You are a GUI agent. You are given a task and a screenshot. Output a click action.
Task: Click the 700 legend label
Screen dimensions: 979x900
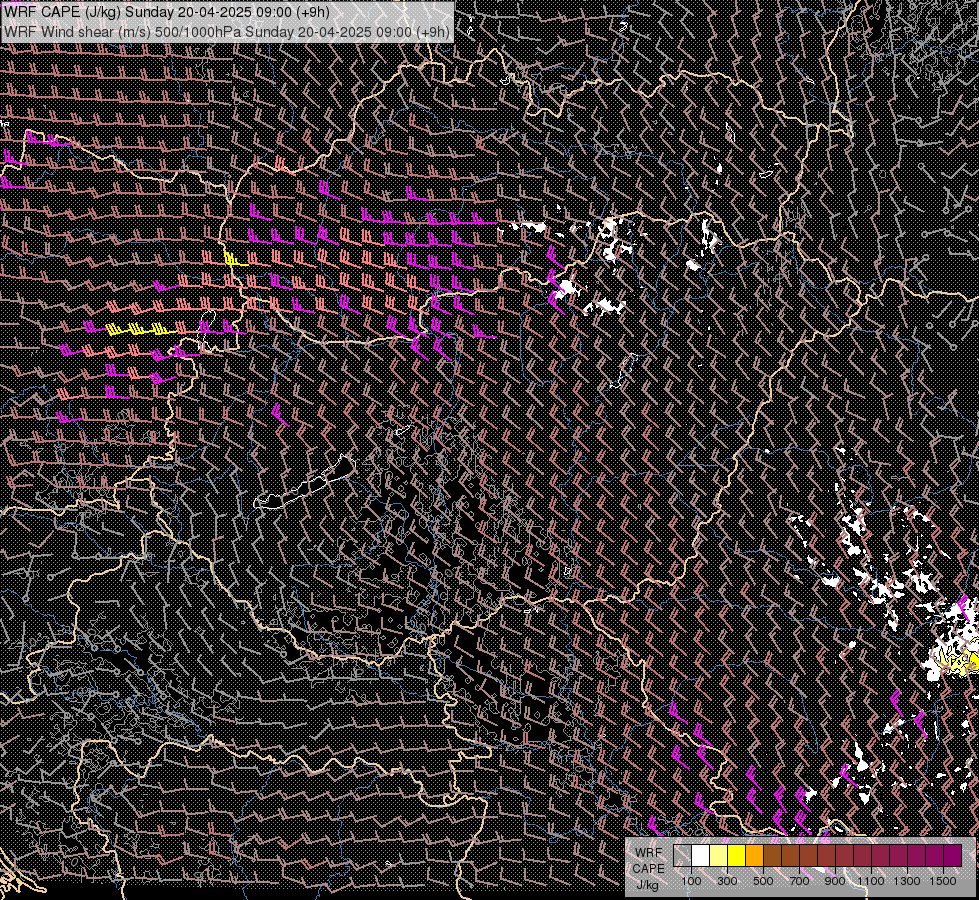[x=799, y=881]
